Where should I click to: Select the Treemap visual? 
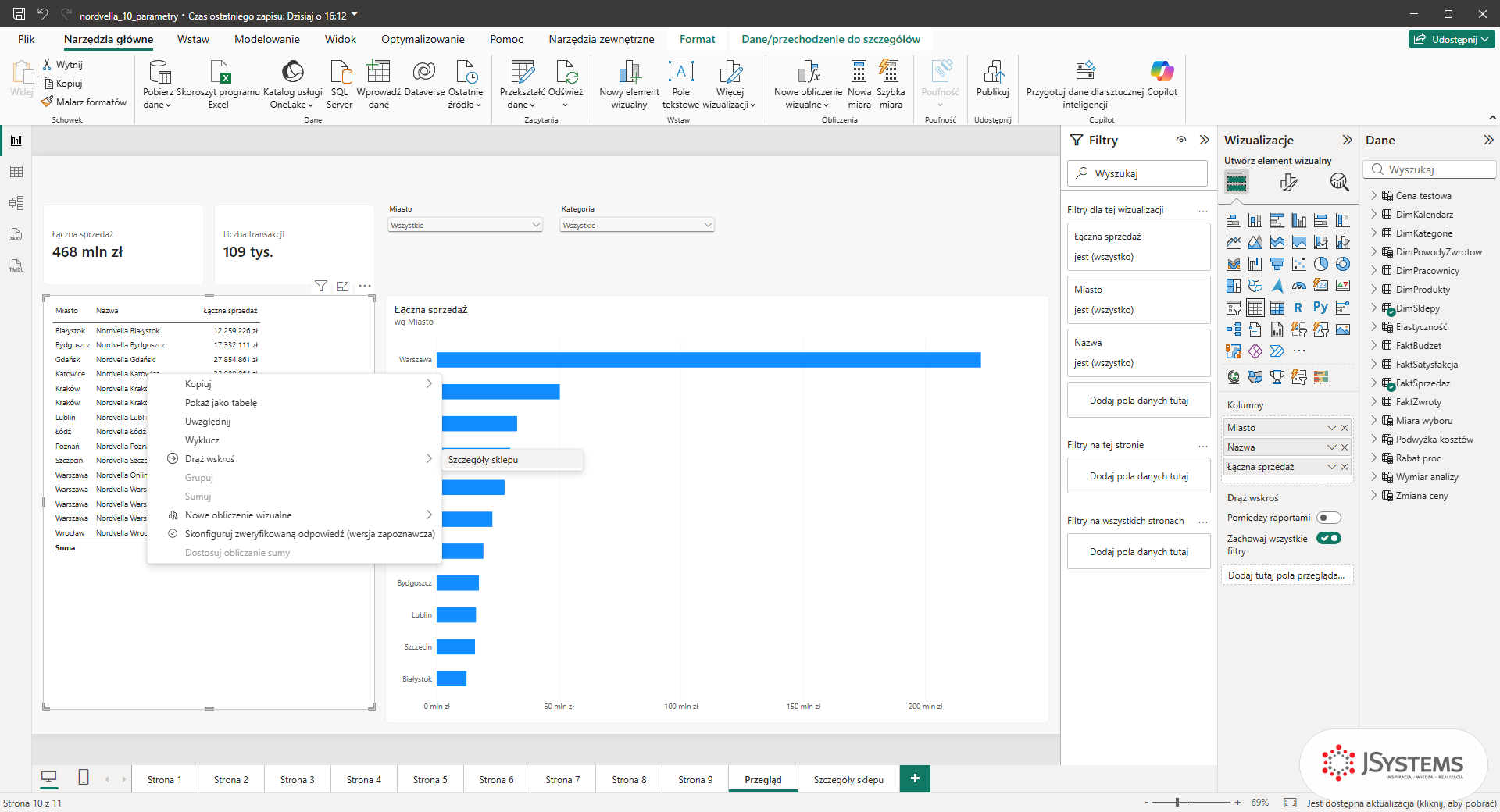[x=1233, y=286]
